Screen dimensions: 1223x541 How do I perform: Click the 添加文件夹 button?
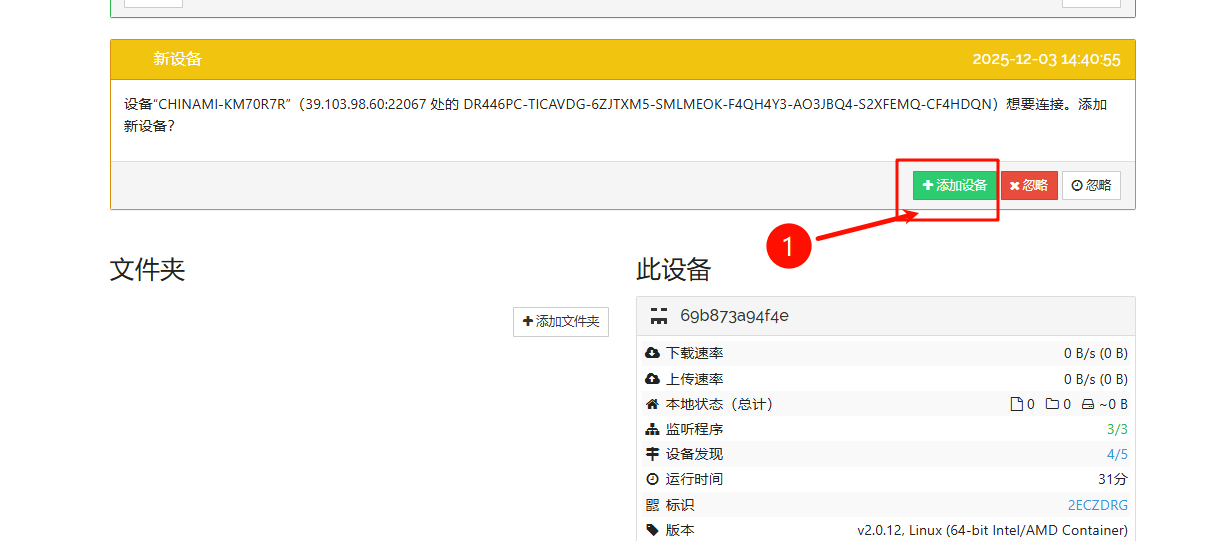[x=561, y=321]
